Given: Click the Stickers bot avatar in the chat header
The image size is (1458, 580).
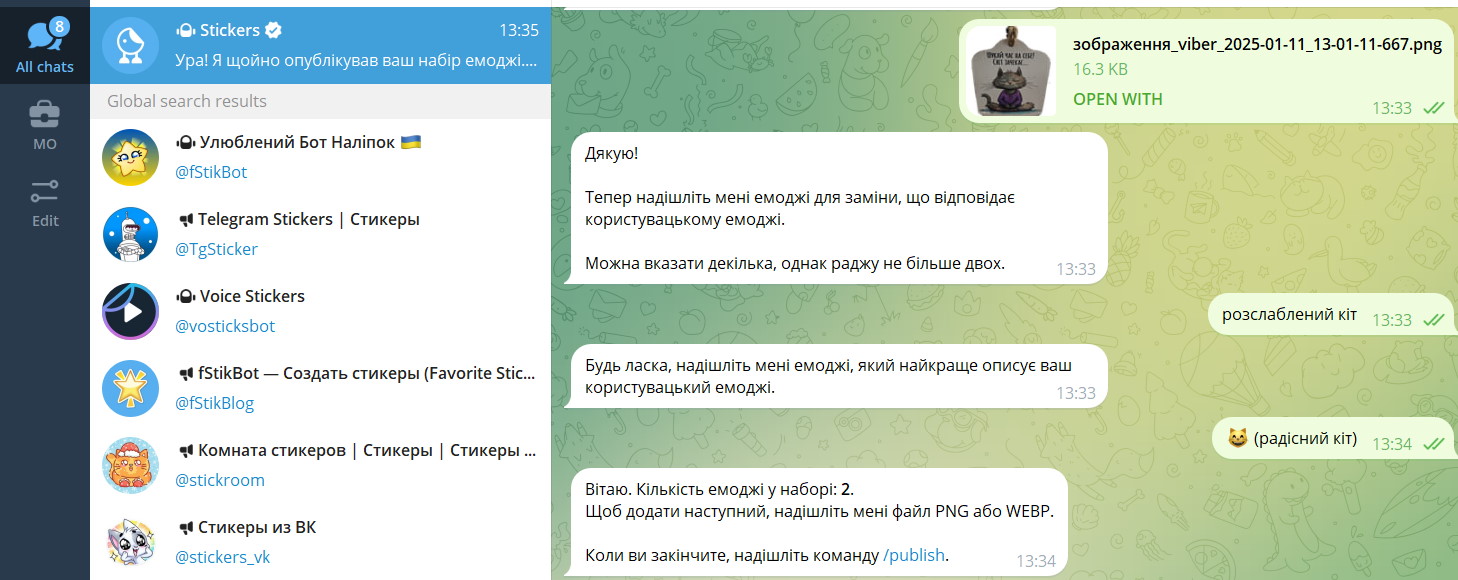Looking at the screenshot, I should 130,45.
